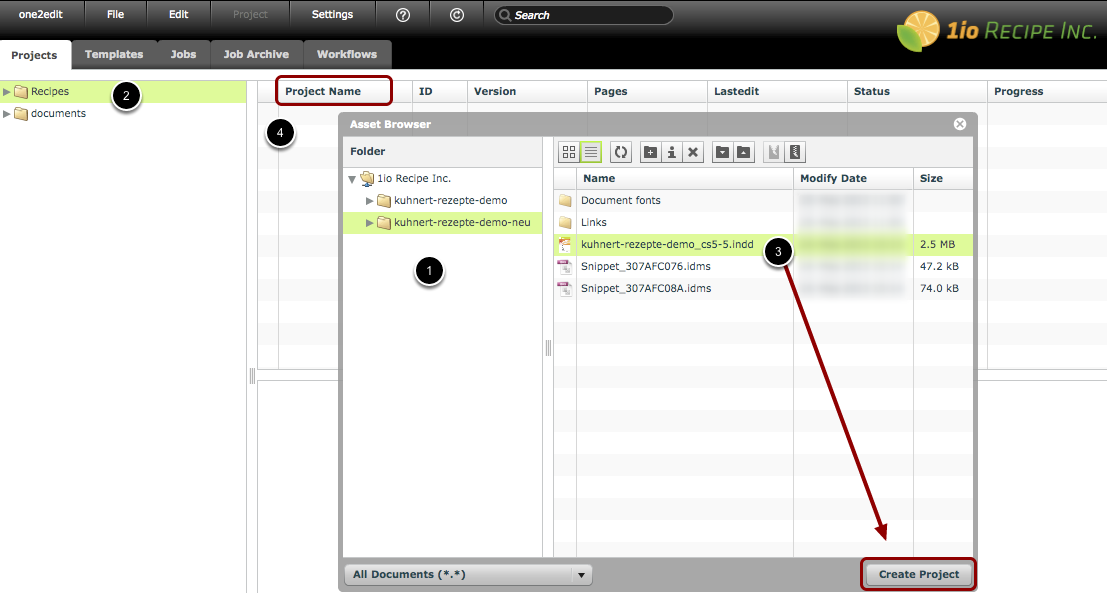The image size is (1107, 593).
Task: Click the upload folder icon
Action: point(743,152)
